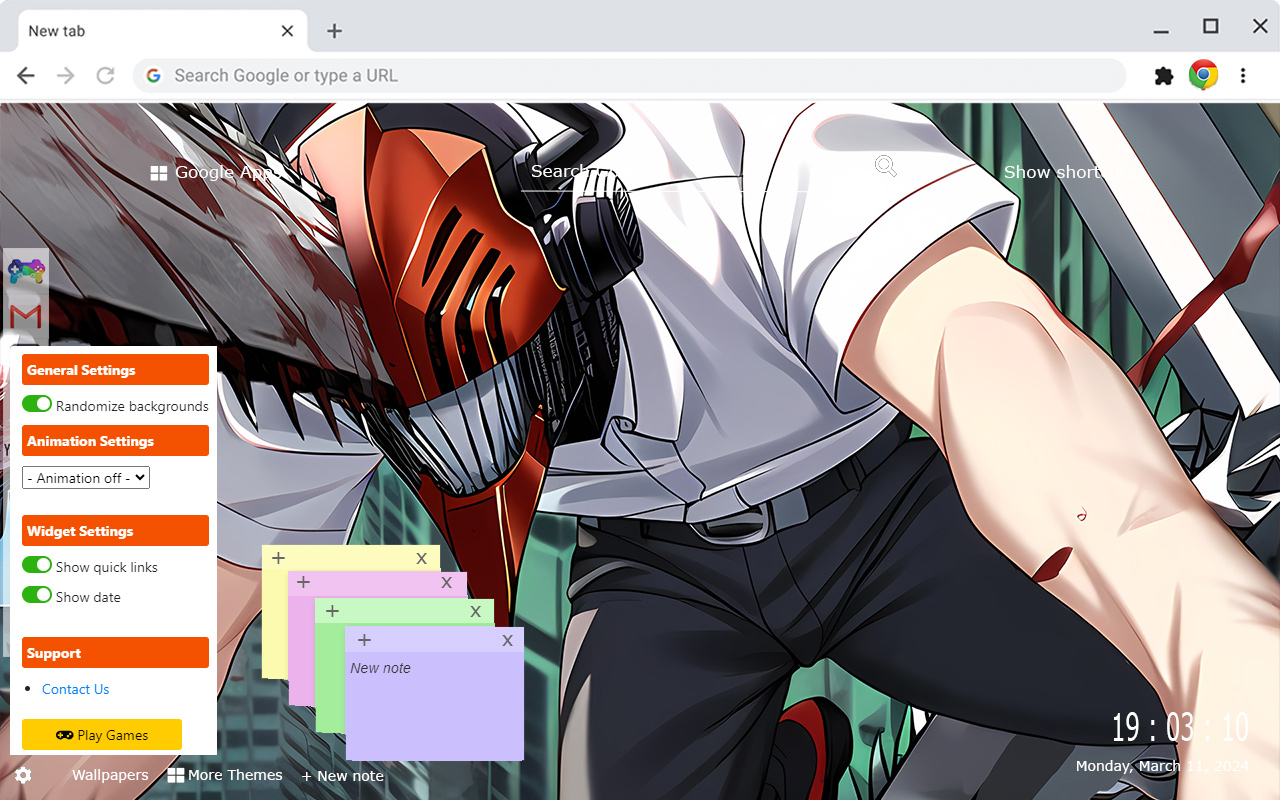Click the back navigation arrow
The image size is (1280, 800).
click(25, 75)
